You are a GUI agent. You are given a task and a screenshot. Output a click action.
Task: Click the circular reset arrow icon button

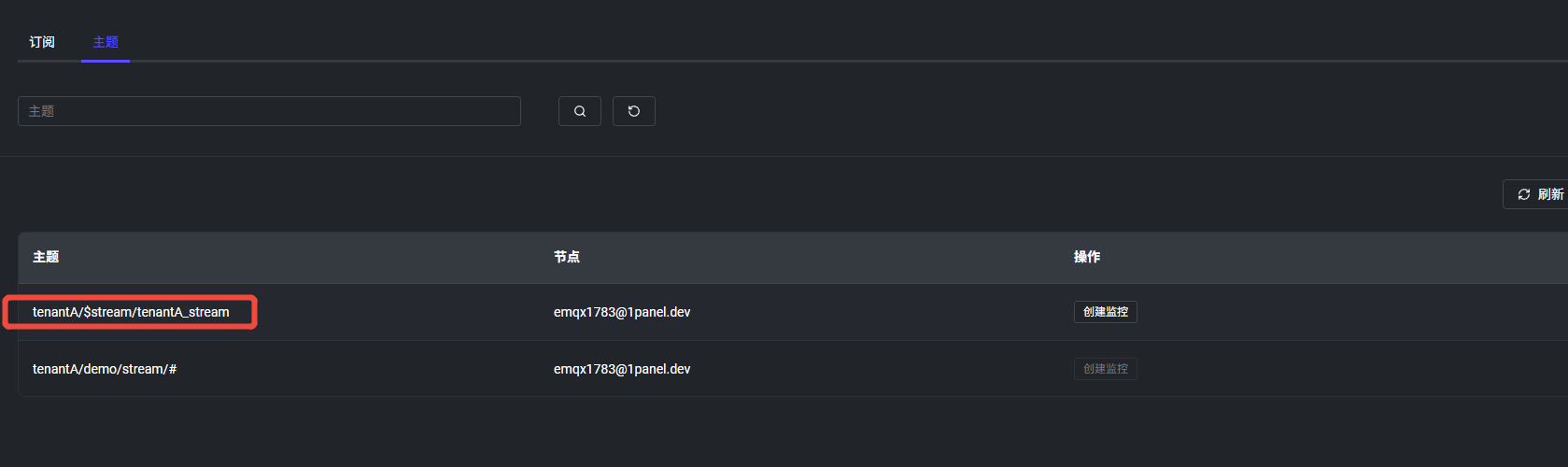(x=634, y=111)
